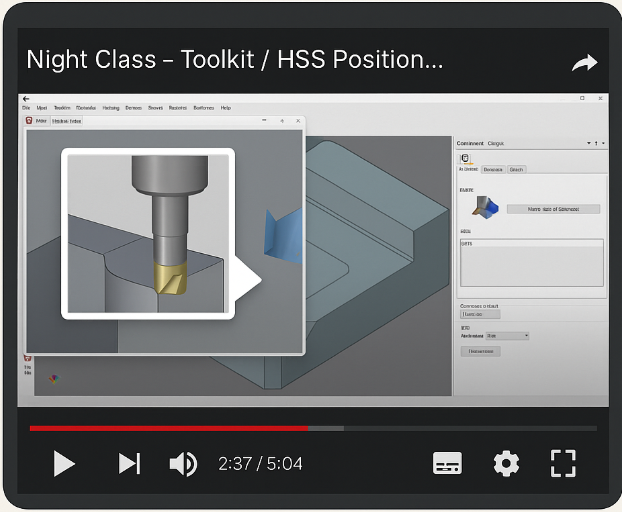
Task: Select second tab in right panel
Action: pyautogui.click(x=493, y=169)
